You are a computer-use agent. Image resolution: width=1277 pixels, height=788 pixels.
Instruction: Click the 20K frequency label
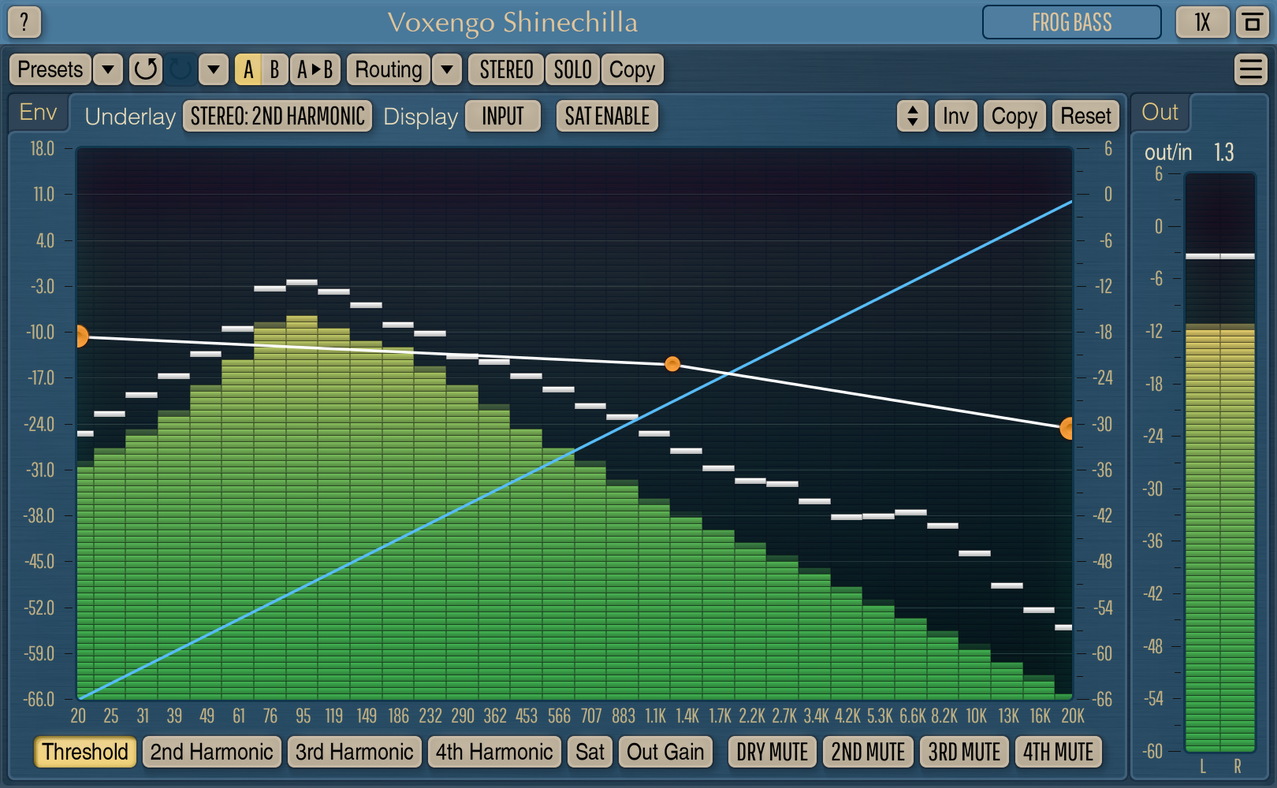(x=1072, y=716)
